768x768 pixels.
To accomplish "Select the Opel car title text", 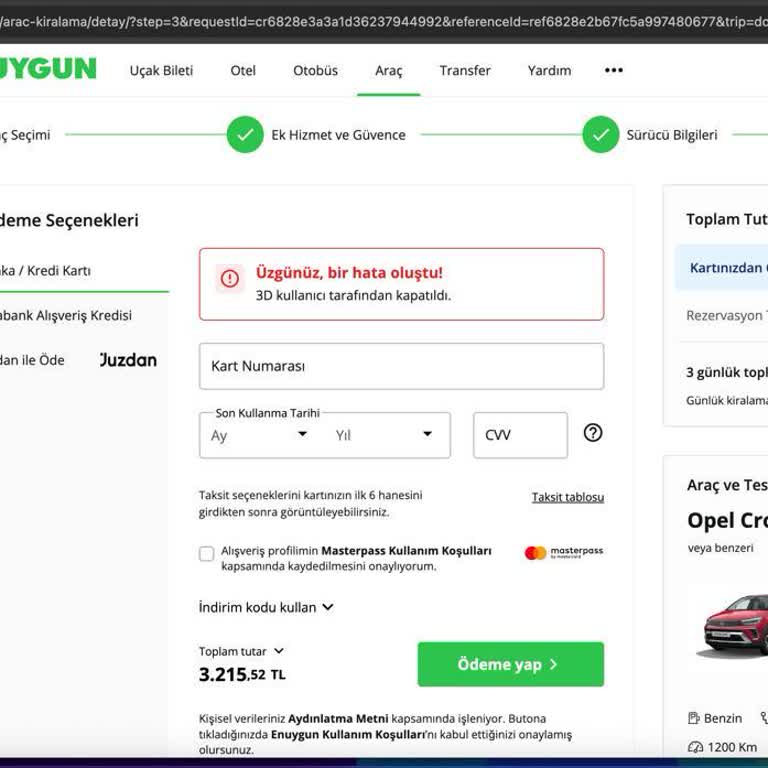I will coord(727,520).
